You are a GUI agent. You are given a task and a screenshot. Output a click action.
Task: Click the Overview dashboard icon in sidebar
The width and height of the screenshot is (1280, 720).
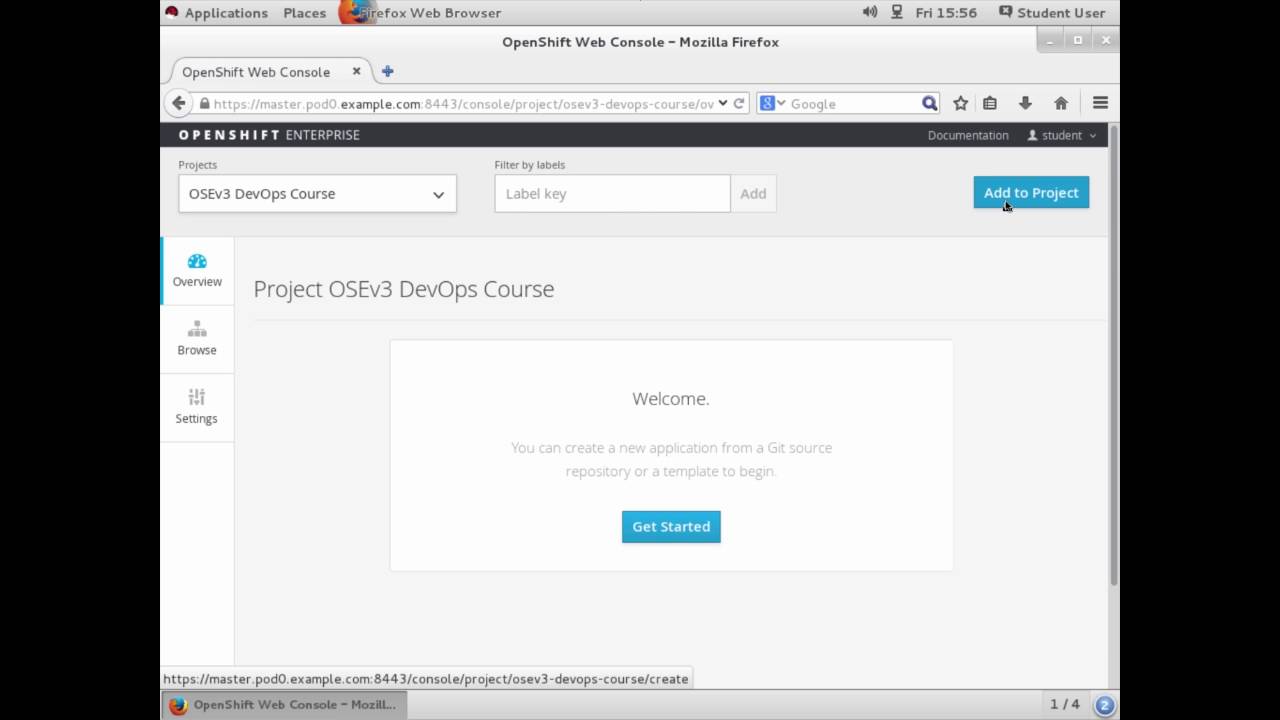click(x=197, y=262)
